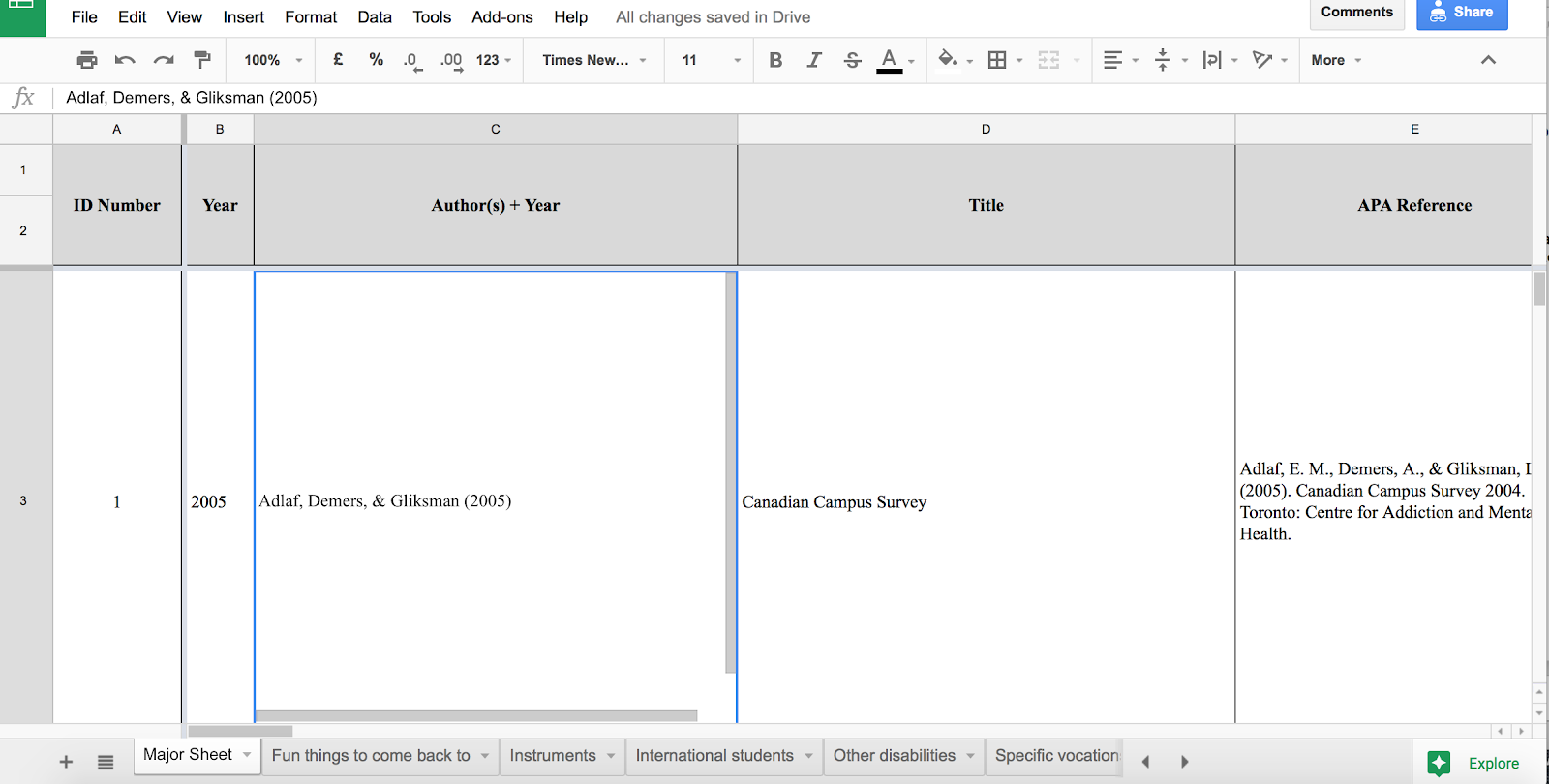The image size is (1549, 784).
Task: Open the Help menu
Action: coord(570,16)
